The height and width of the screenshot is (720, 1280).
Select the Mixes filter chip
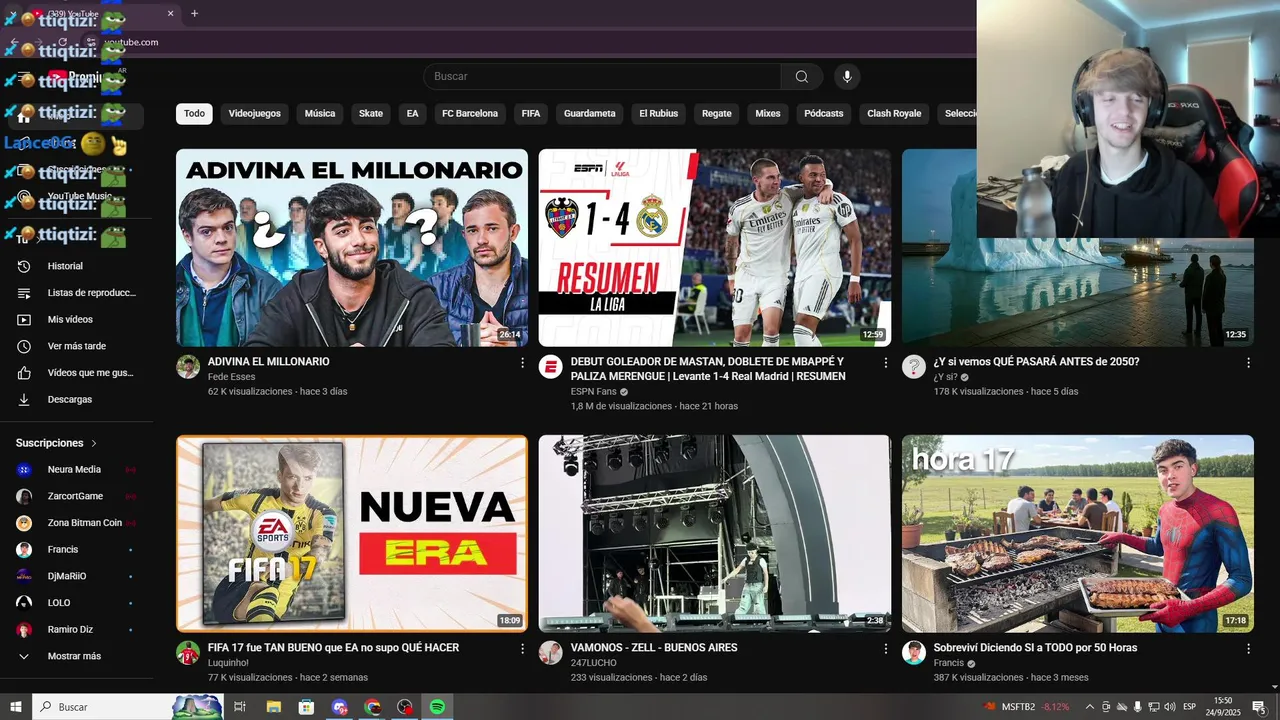pos(768,114)
